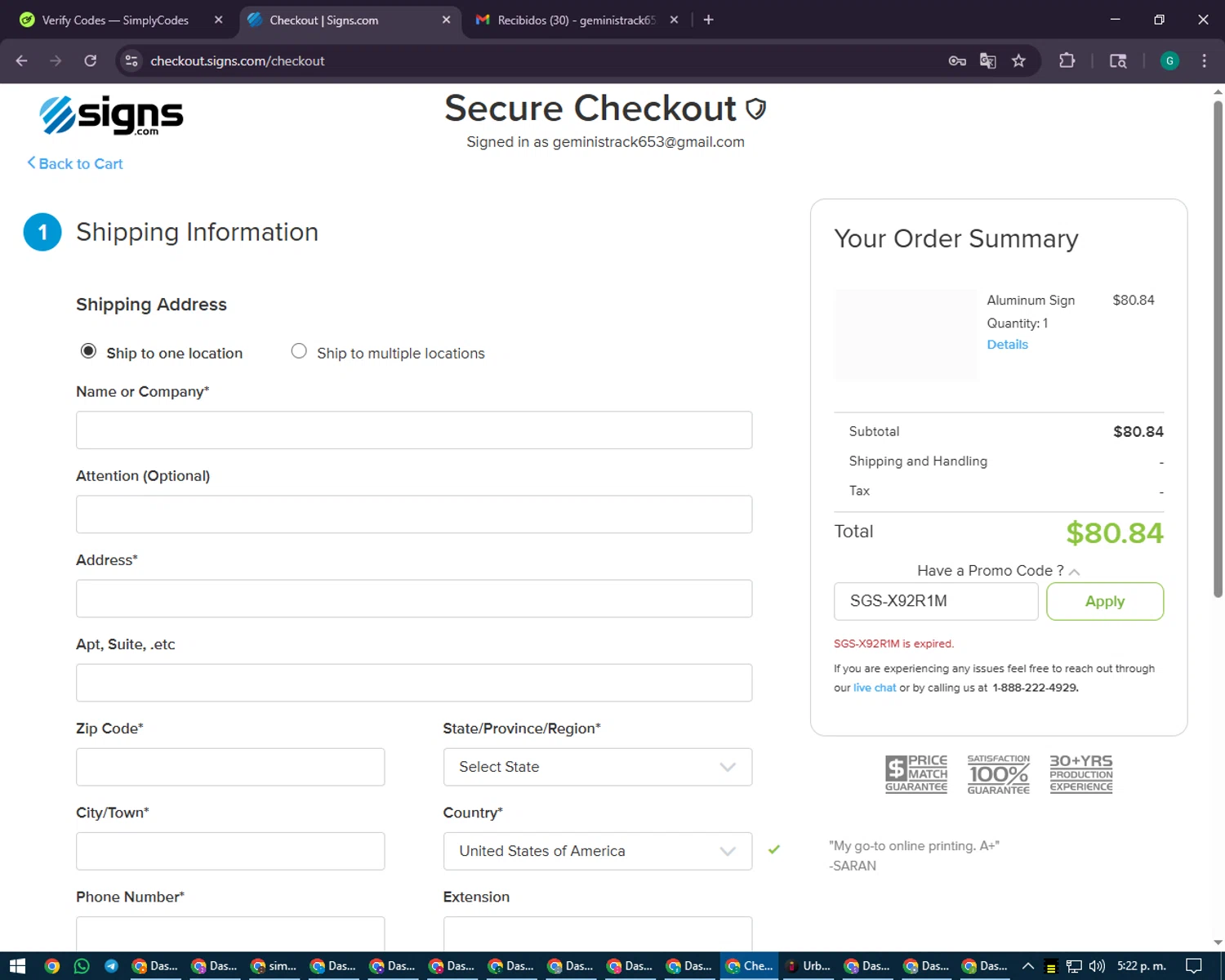Bookmark this page with the star icon
Image resolution: width=1225 pixels, height=980 pixels.
(1018, 60)
